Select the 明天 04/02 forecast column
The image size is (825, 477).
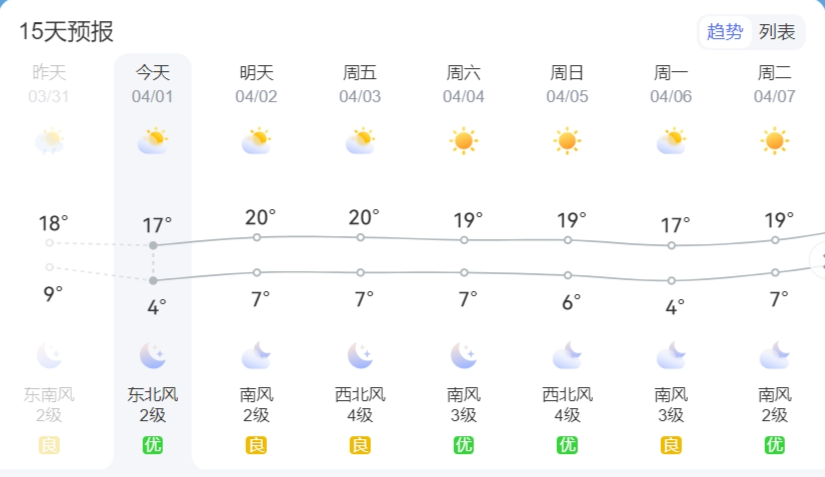point(256,84)
